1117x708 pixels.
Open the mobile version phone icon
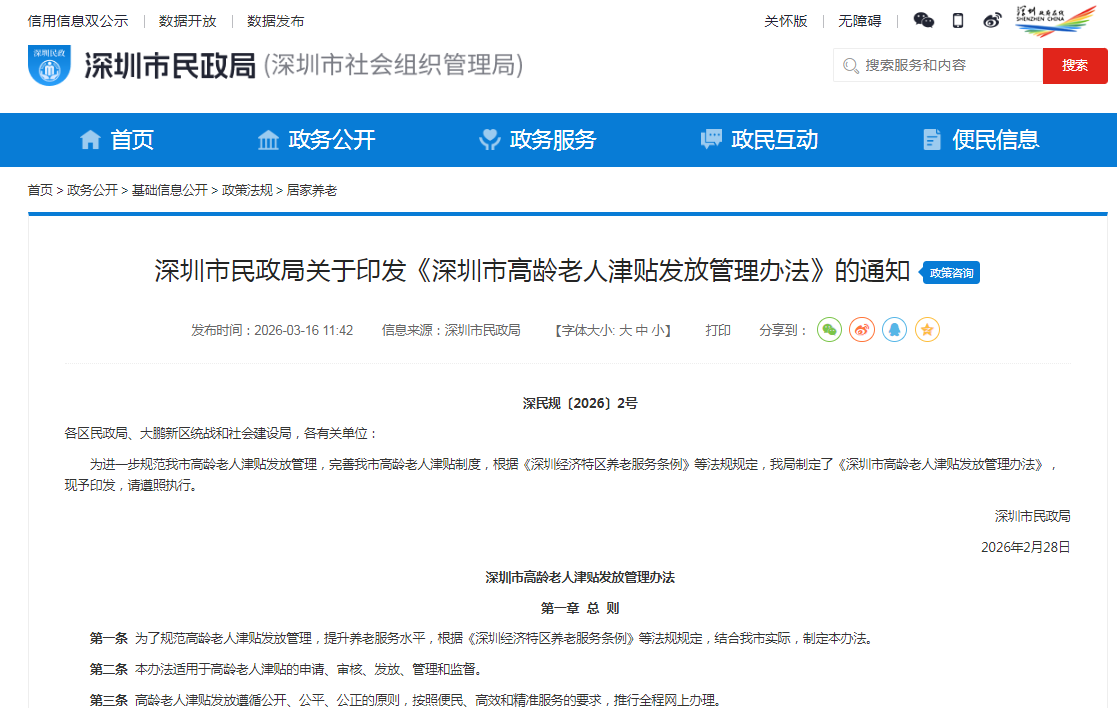click(958, 21)
